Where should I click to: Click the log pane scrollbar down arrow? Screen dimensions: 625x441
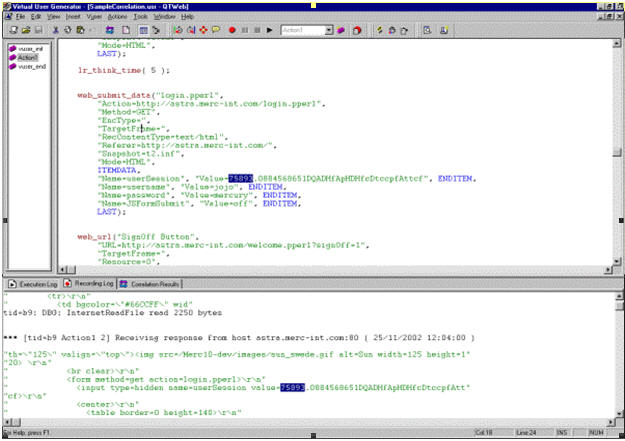pos(619,413)
